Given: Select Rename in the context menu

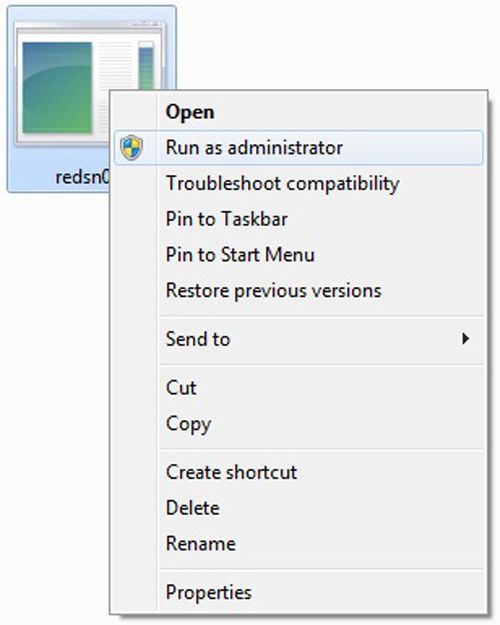Looking at the screenshot, I should pos(298,544).
